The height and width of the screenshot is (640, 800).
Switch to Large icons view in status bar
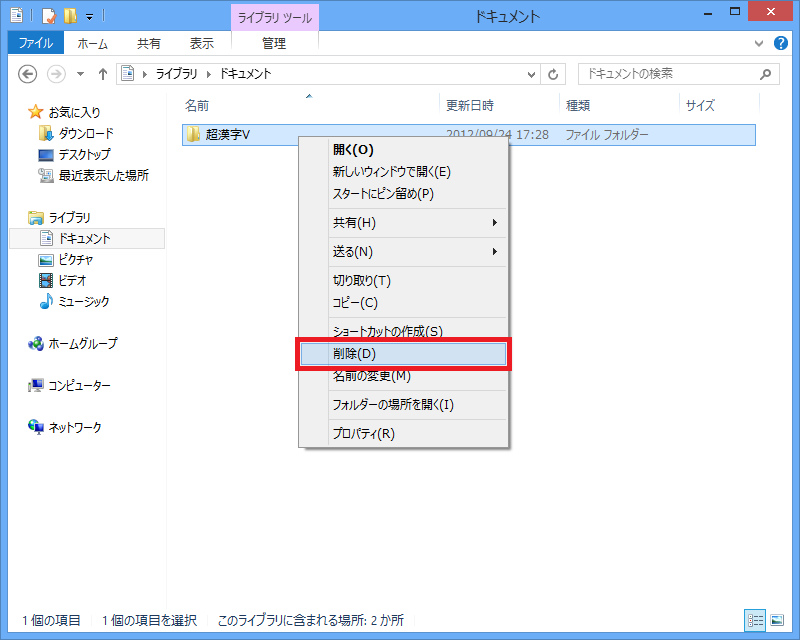775,620
